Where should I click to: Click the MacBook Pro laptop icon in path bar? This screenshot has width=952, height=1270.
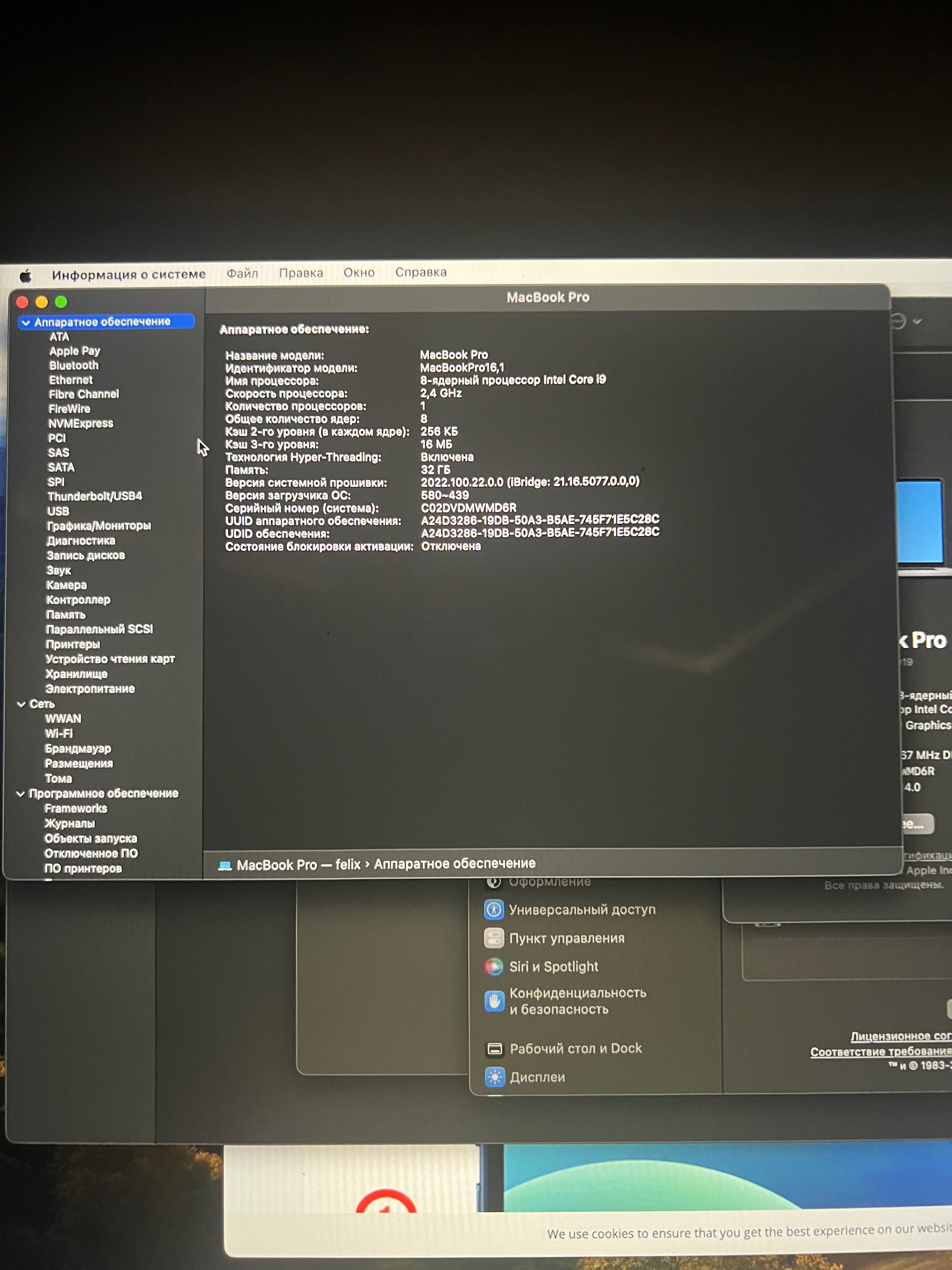[225, 865]
